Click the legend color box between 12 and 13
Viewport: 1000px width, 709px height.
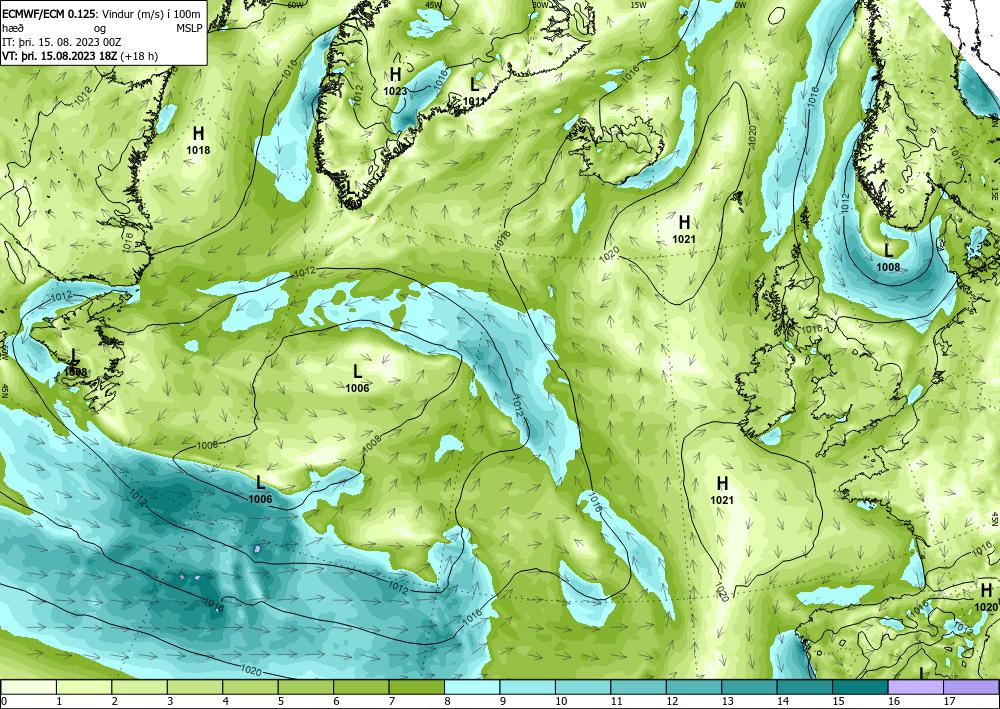695,687
